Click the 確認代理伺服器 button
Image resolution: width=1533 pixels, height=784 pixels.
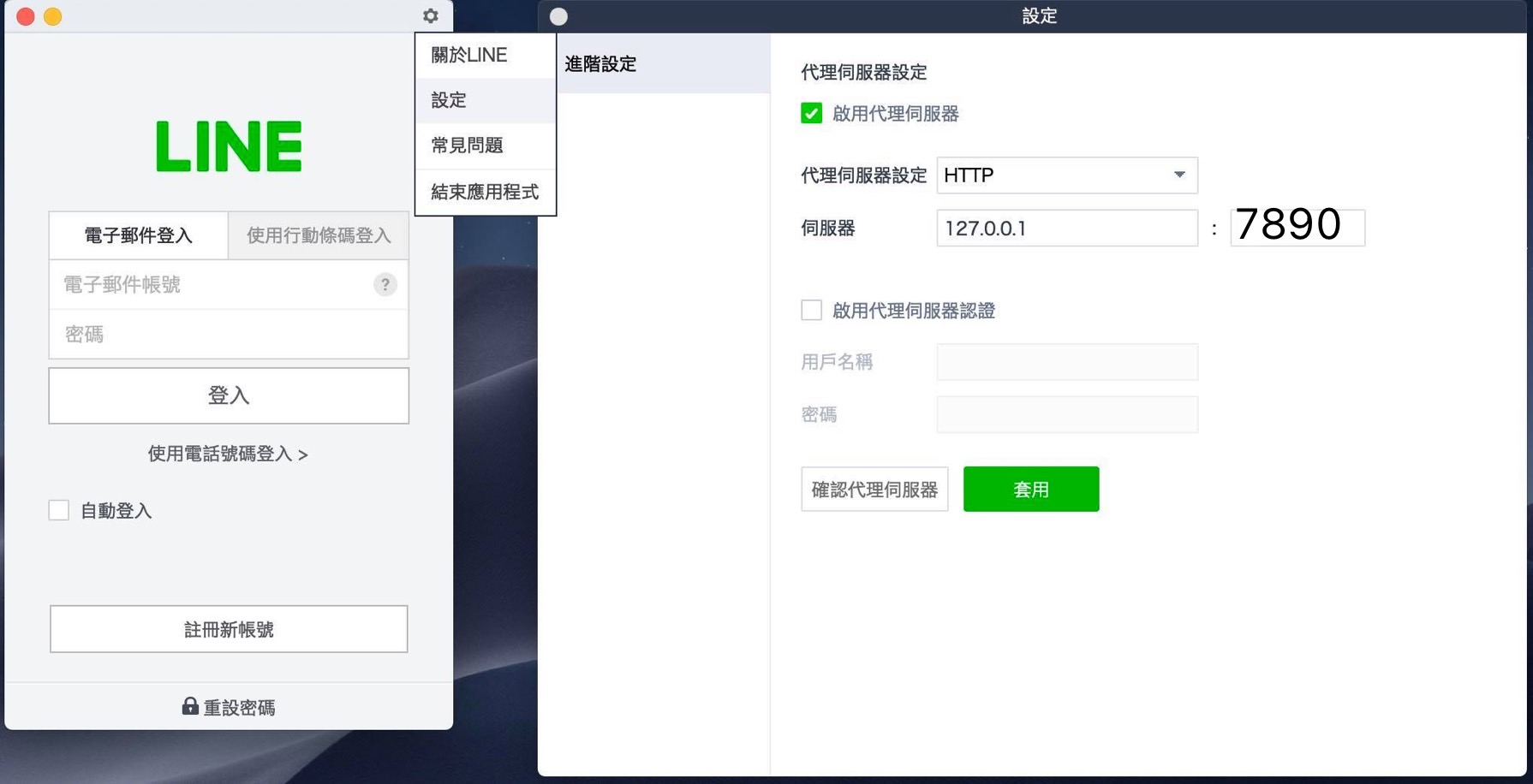coord(874,489)
